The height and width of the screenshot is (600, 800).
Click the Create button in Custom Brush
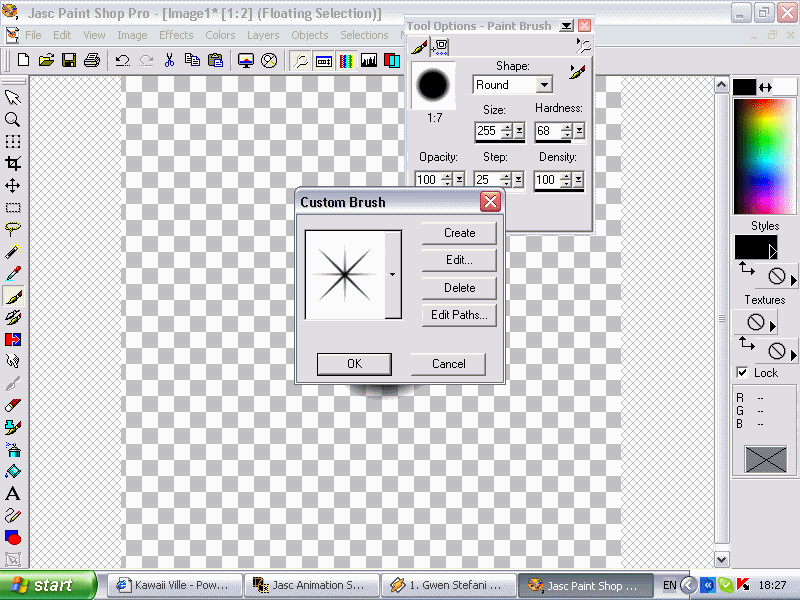pos(459,233)
